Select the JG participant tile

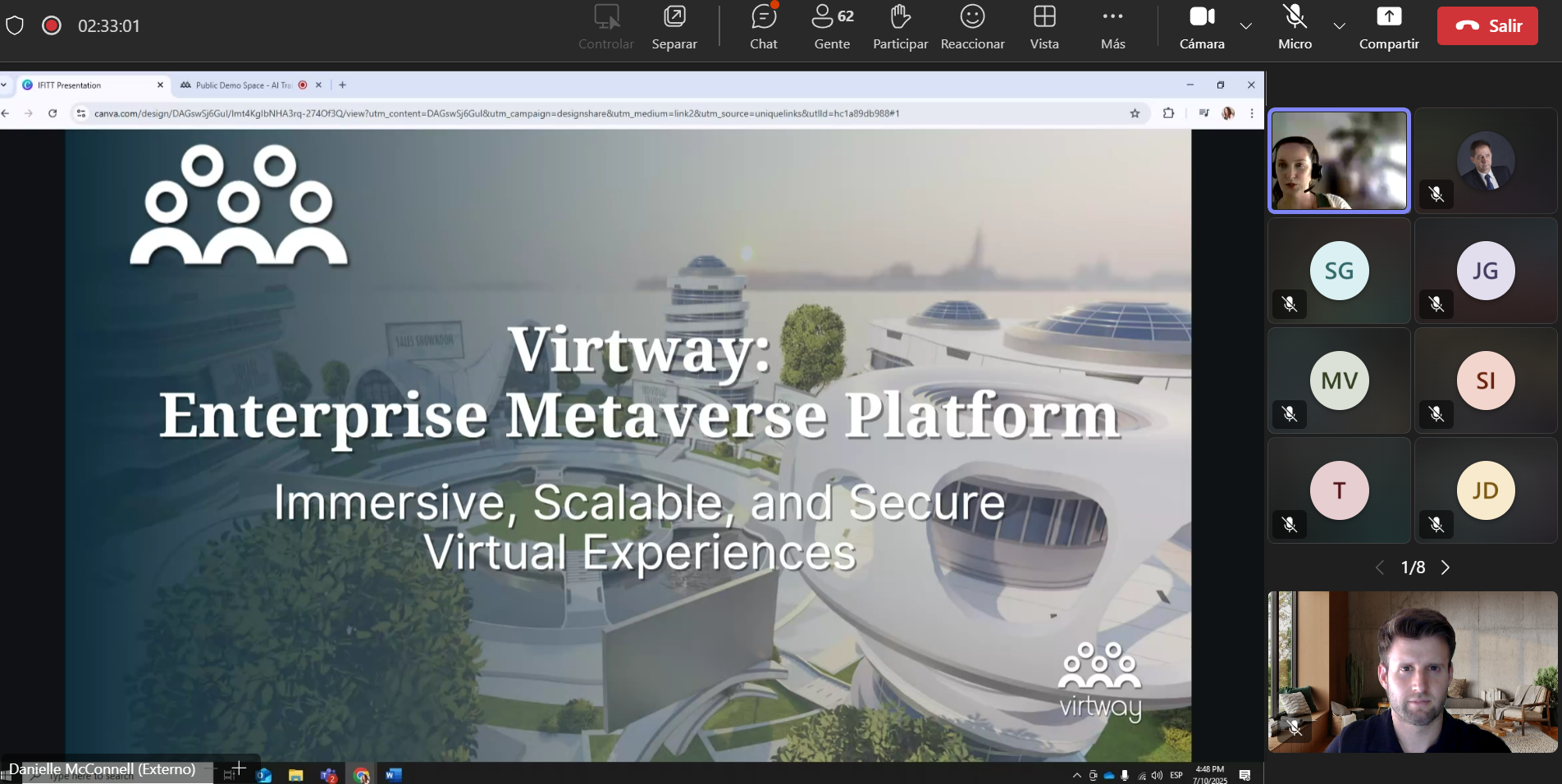(x=1486, y=271)
